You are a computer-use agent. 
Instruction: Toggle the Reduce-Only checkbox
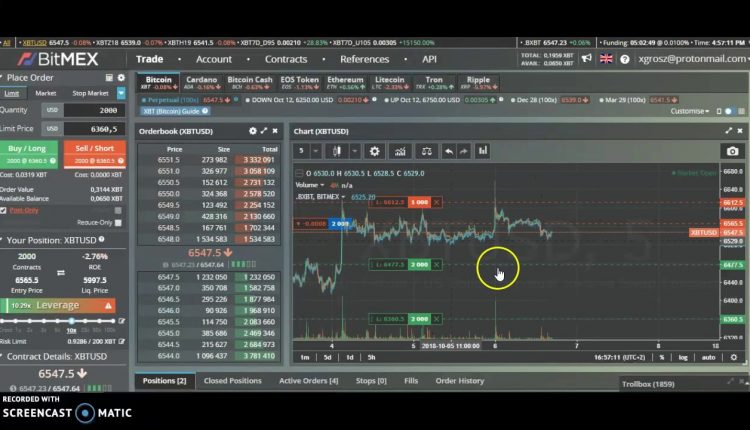point(118,223)
